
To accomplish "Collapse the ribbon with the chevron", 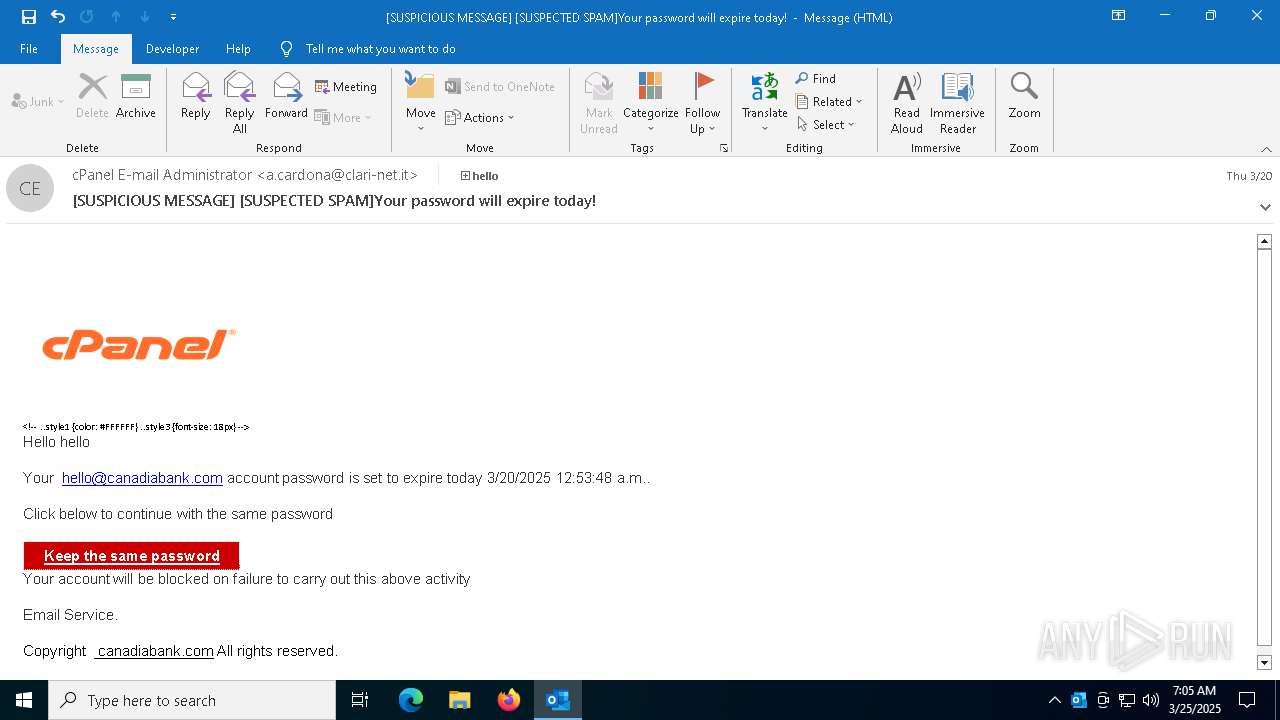I will click(1266, 149).
